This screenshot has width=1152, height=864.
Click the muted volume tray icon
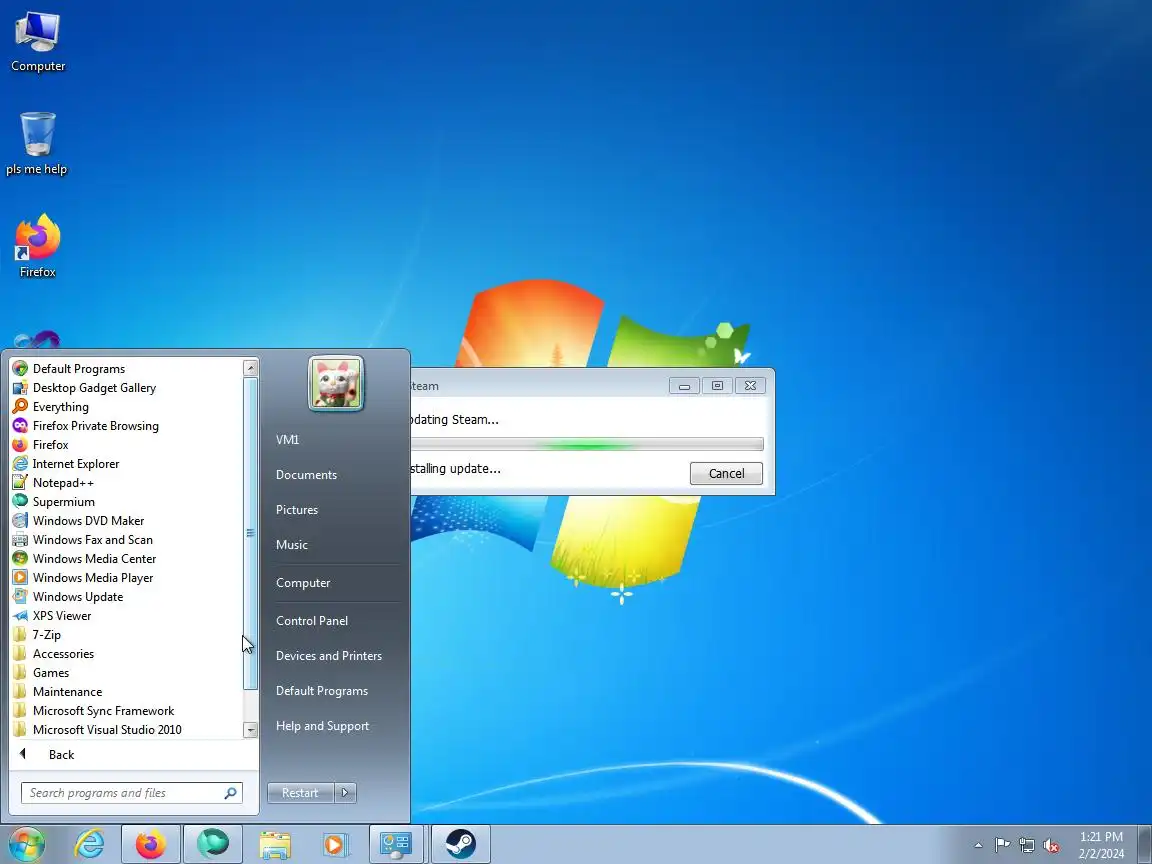(x=1051, y=846)
